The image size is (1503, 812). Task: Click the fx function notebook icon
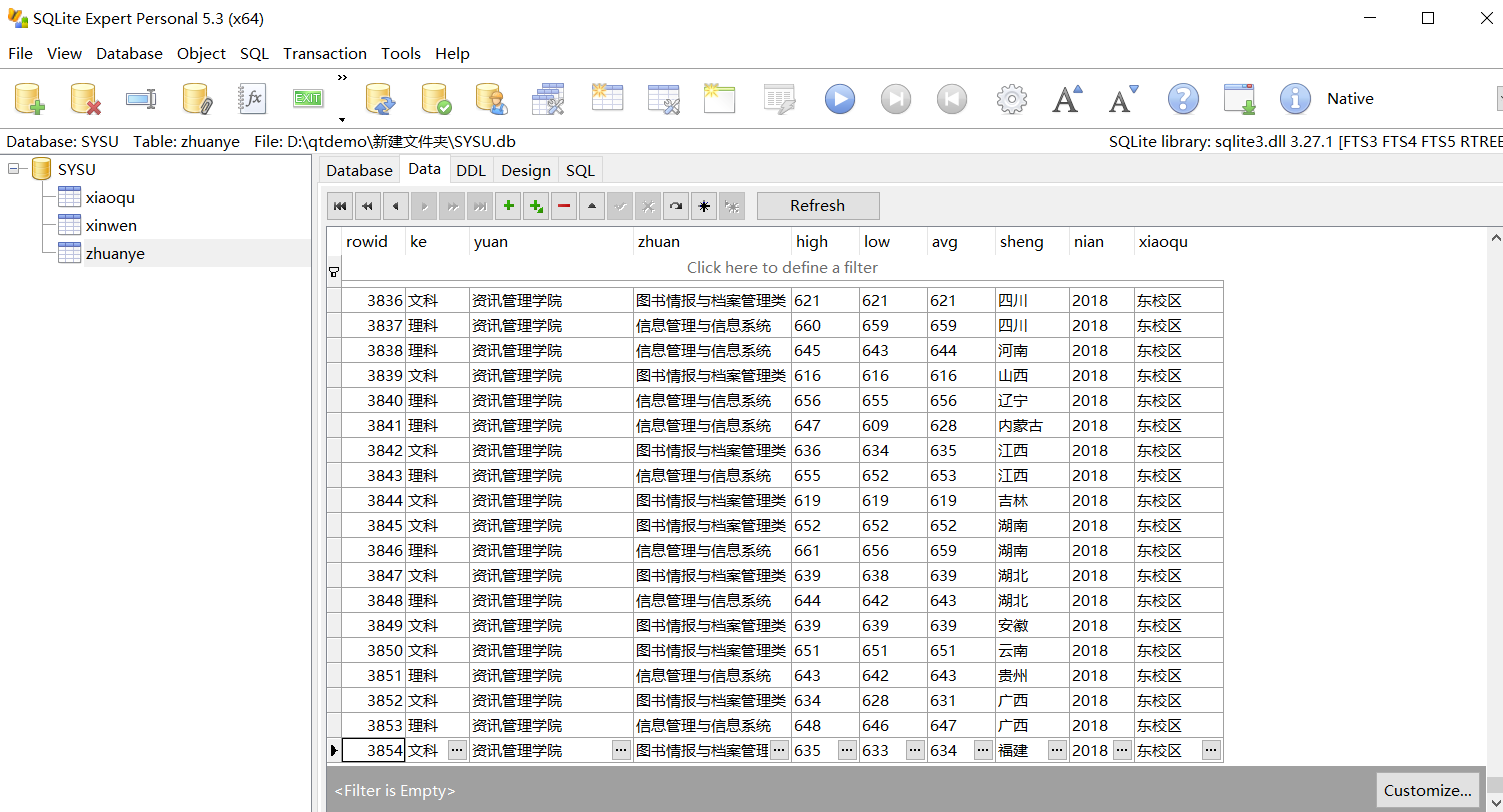click(253, 99)
